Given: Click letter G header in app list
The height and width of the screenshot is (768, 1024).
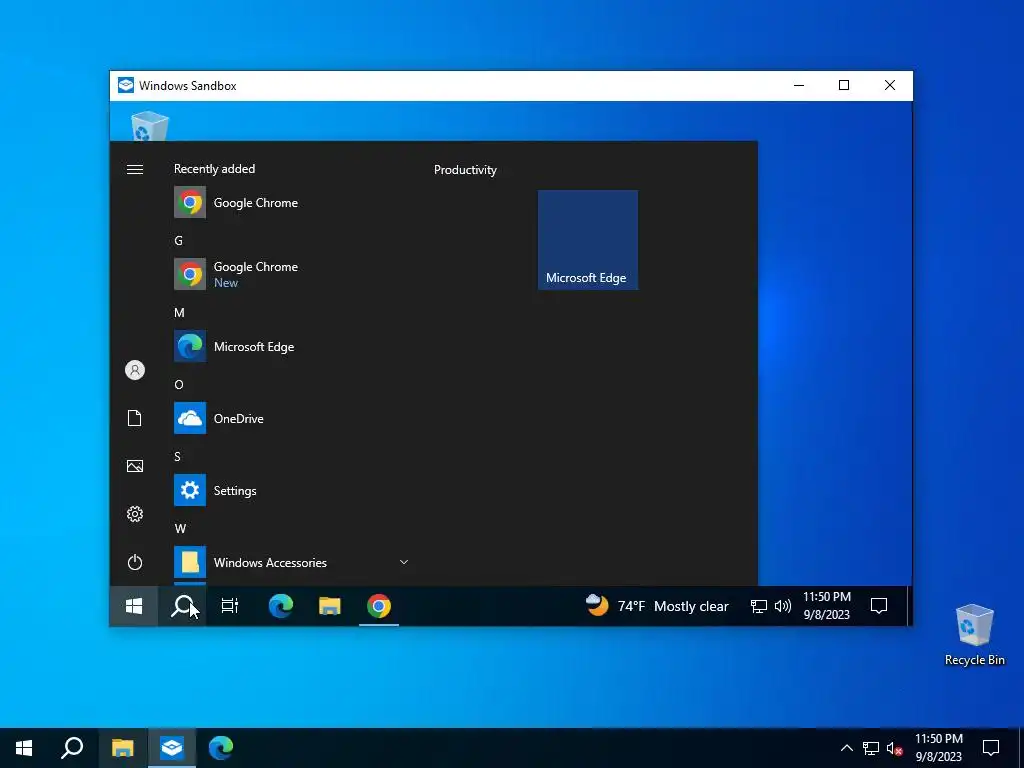Looking at the screenshot, I should coord(178,241).
